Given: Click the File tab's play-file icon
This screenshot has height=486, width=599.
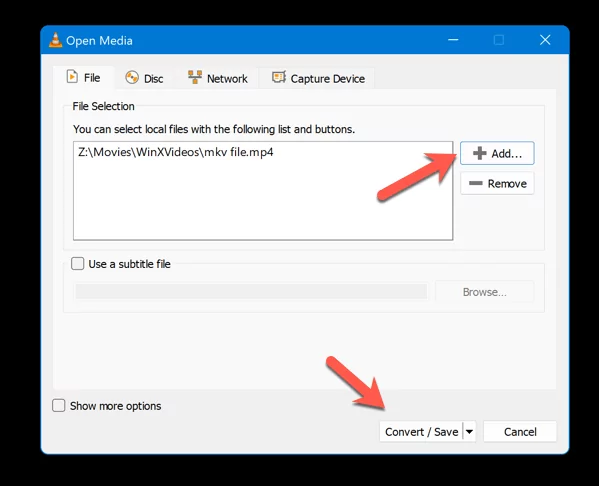Looking at the screenshot, I should pyautogui.click(x=72, y=76).
